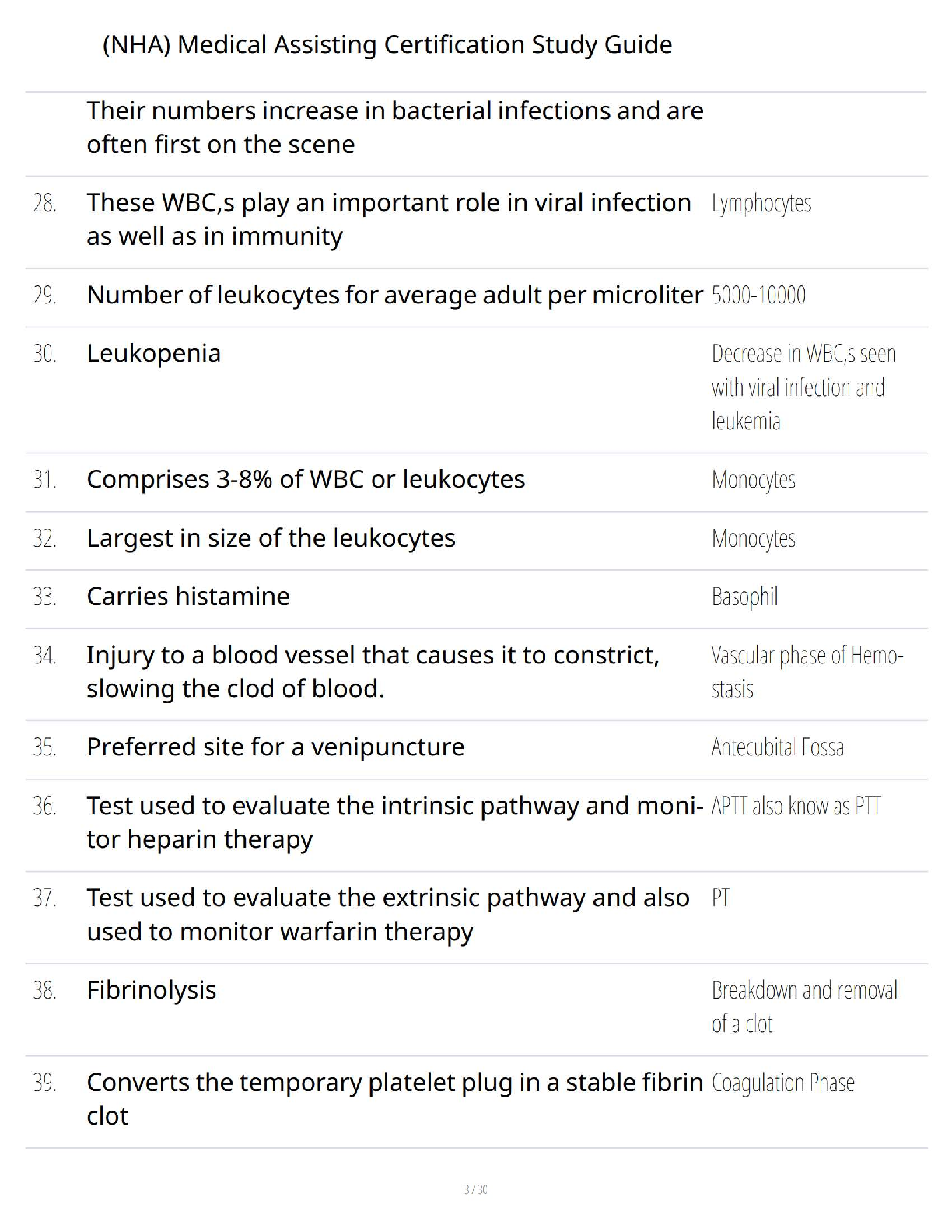This screenshot has height=1232, width=952.
Task: Click the 'APTT also know as PTT' answer
Action: [x=796, y=807]
